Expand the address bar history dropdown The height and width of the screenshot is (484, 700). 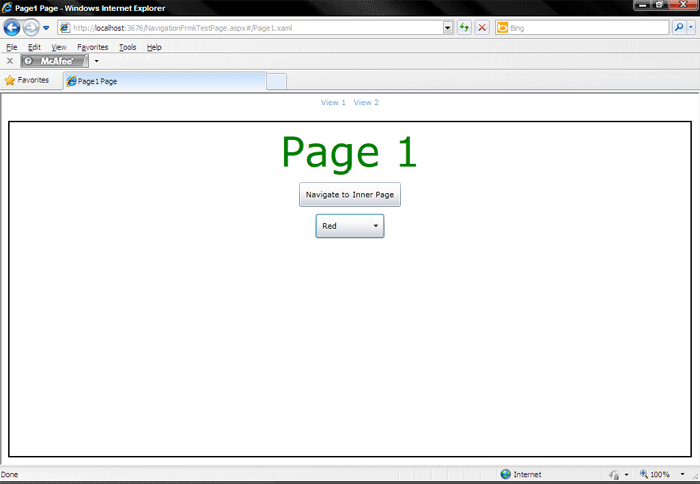(x=448, y=28)
